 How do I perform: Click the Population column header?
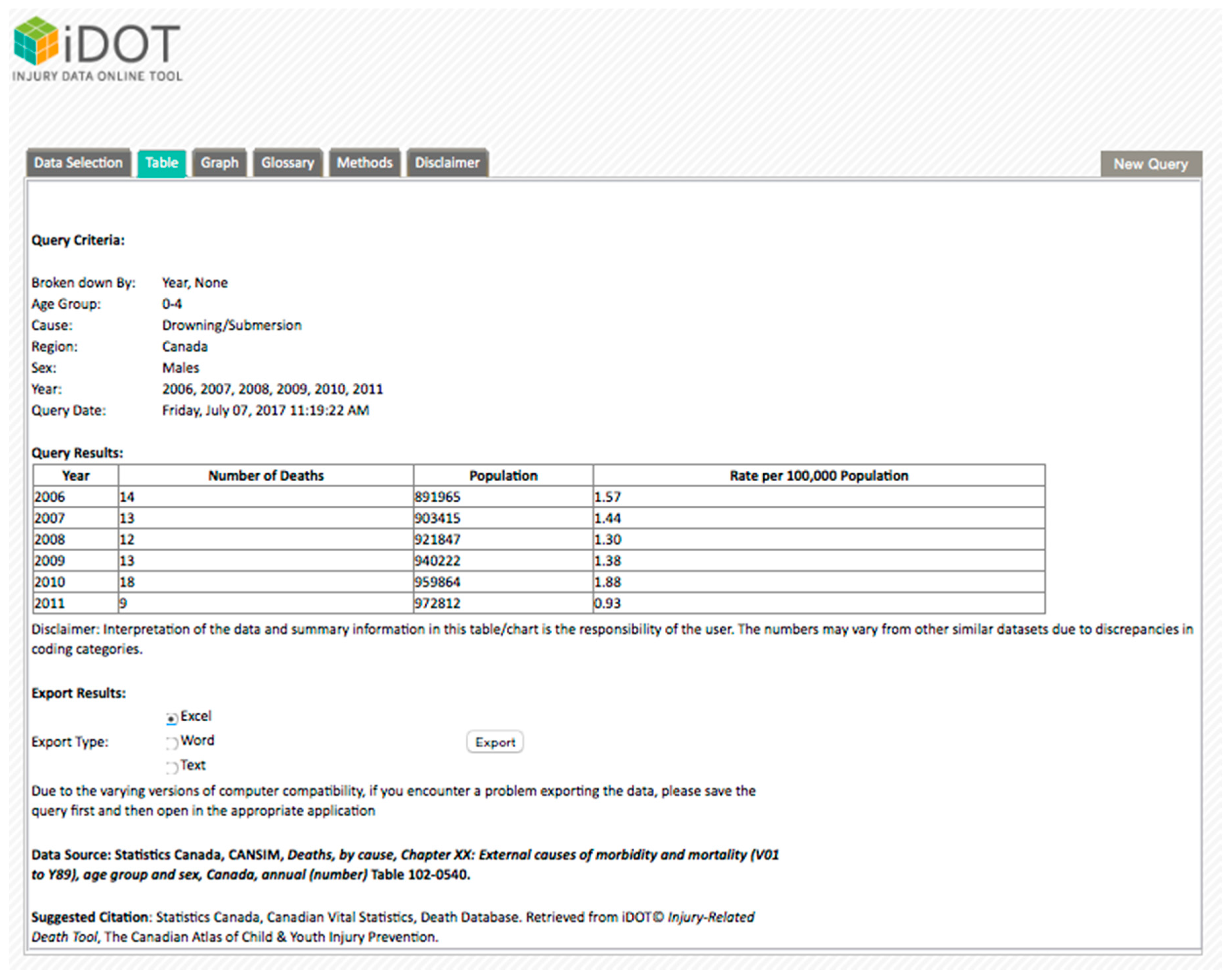pyautogui.click(x=503, y=476)
